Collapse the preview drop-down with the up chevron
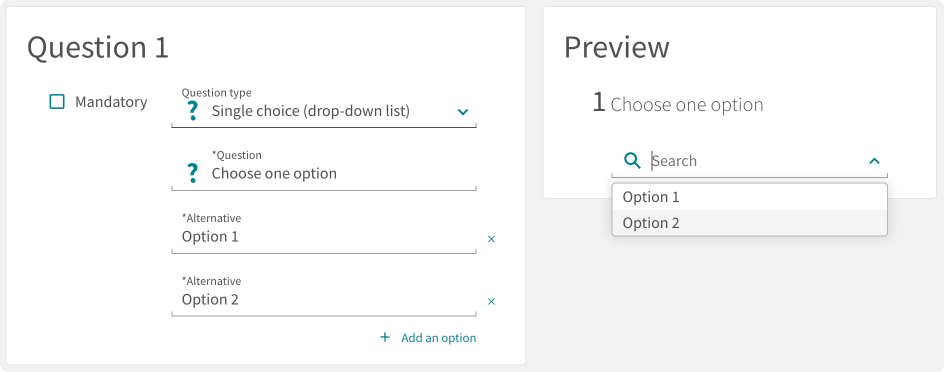Image resolution: width=944 pixels, height=372 pixels. [874, 161]
